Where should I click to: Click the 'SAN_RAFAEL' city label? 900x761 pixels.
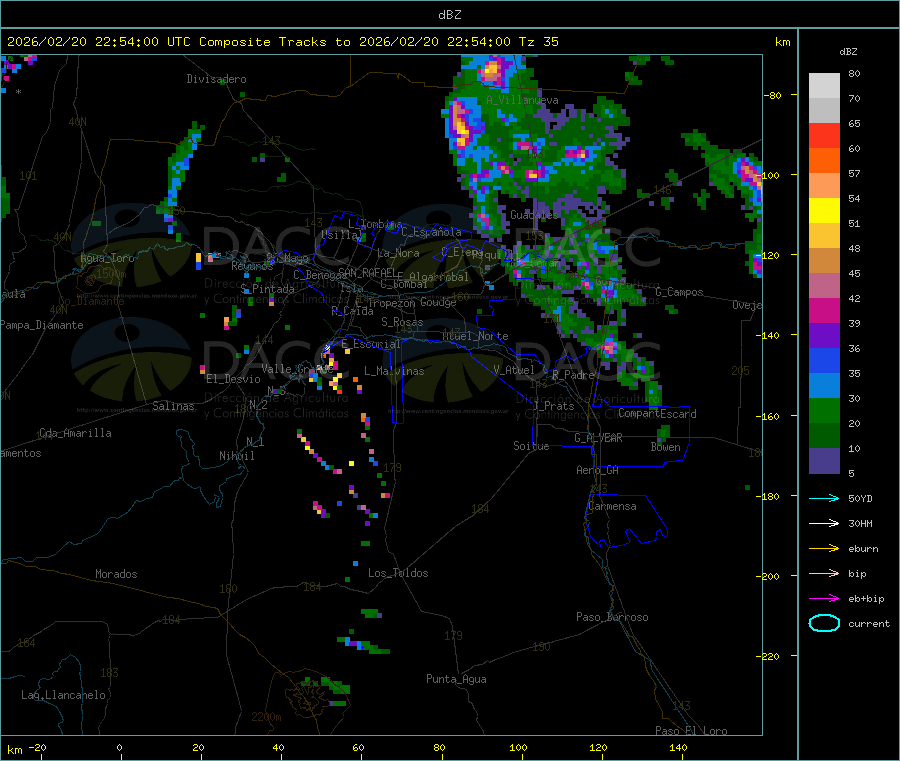point(367,272)
